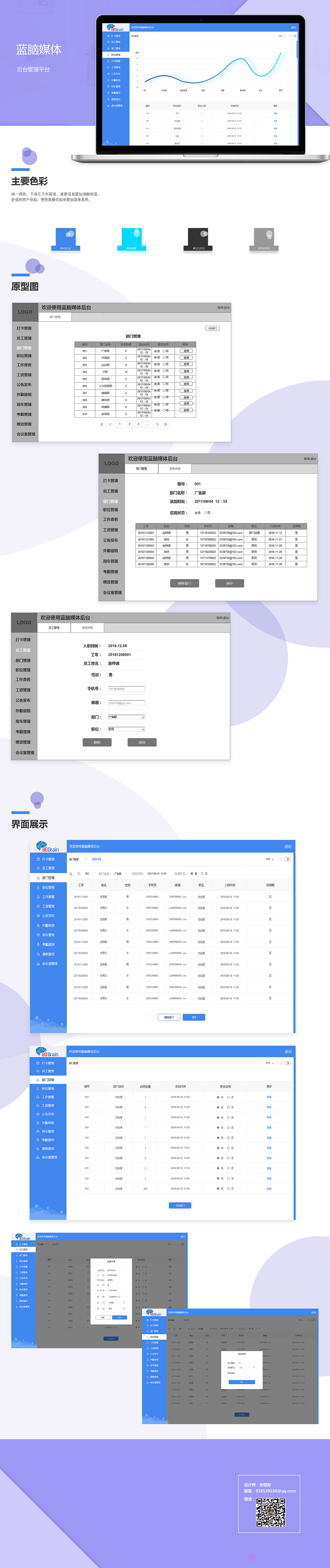Select 否 radio in row with 255 members

point(228,1188)
